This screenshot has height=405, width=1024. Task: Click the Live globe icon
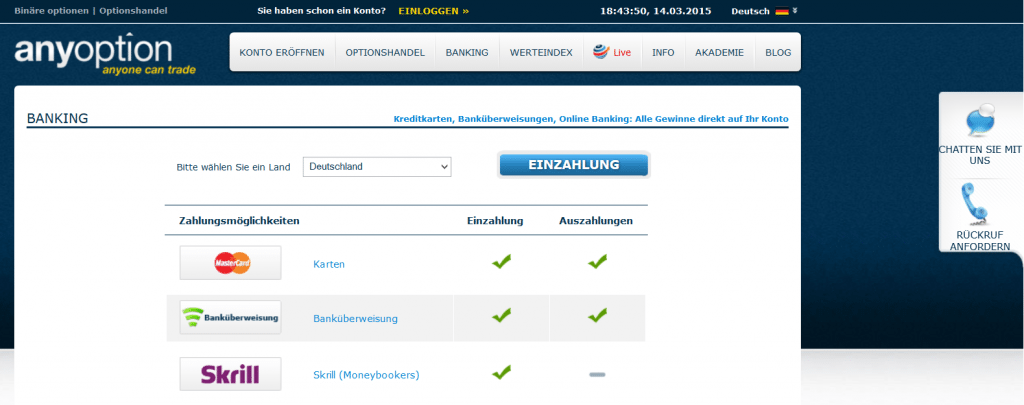[x=601, y=52]
